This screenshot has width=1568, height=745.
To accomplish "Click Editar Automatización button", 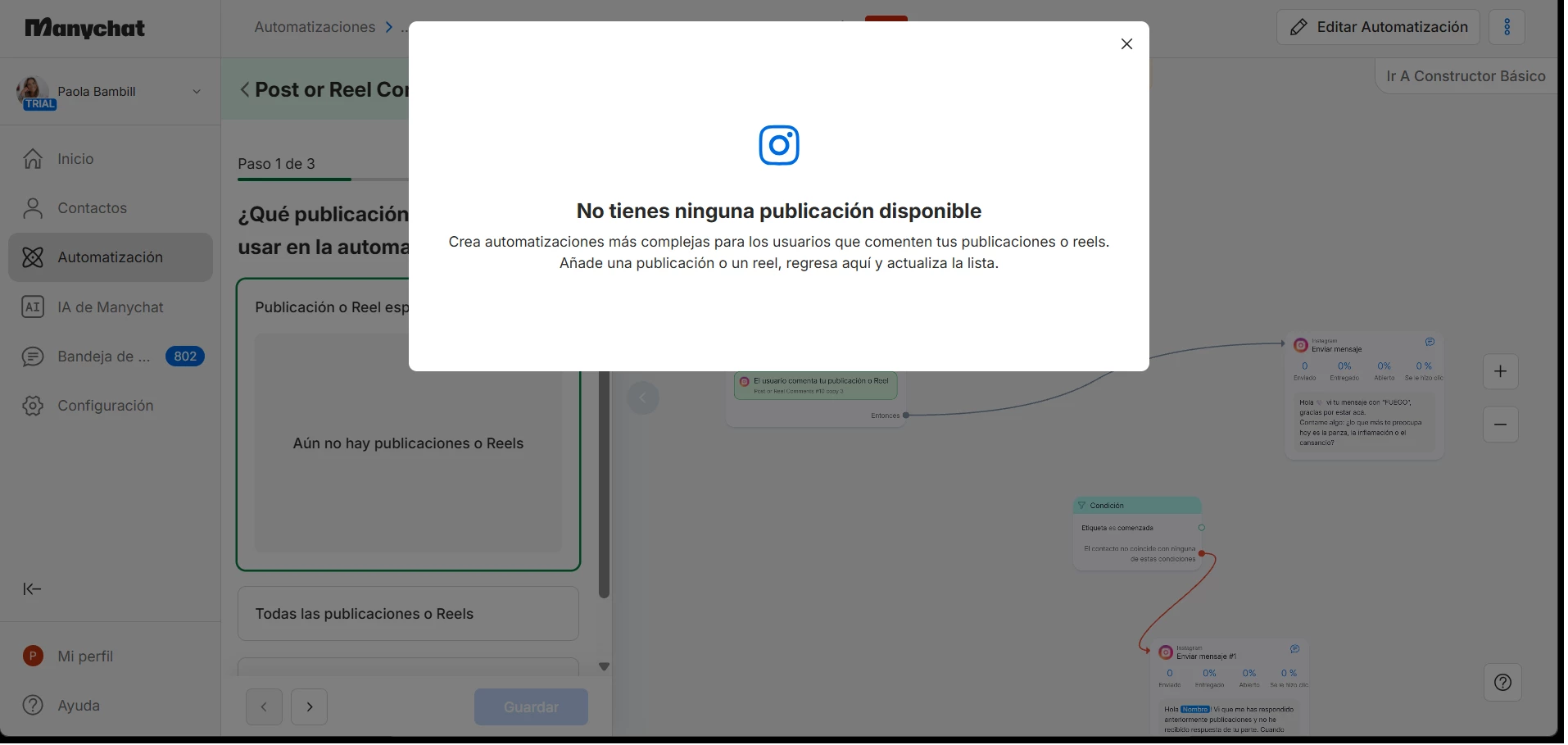I will tap(1378, 27).
